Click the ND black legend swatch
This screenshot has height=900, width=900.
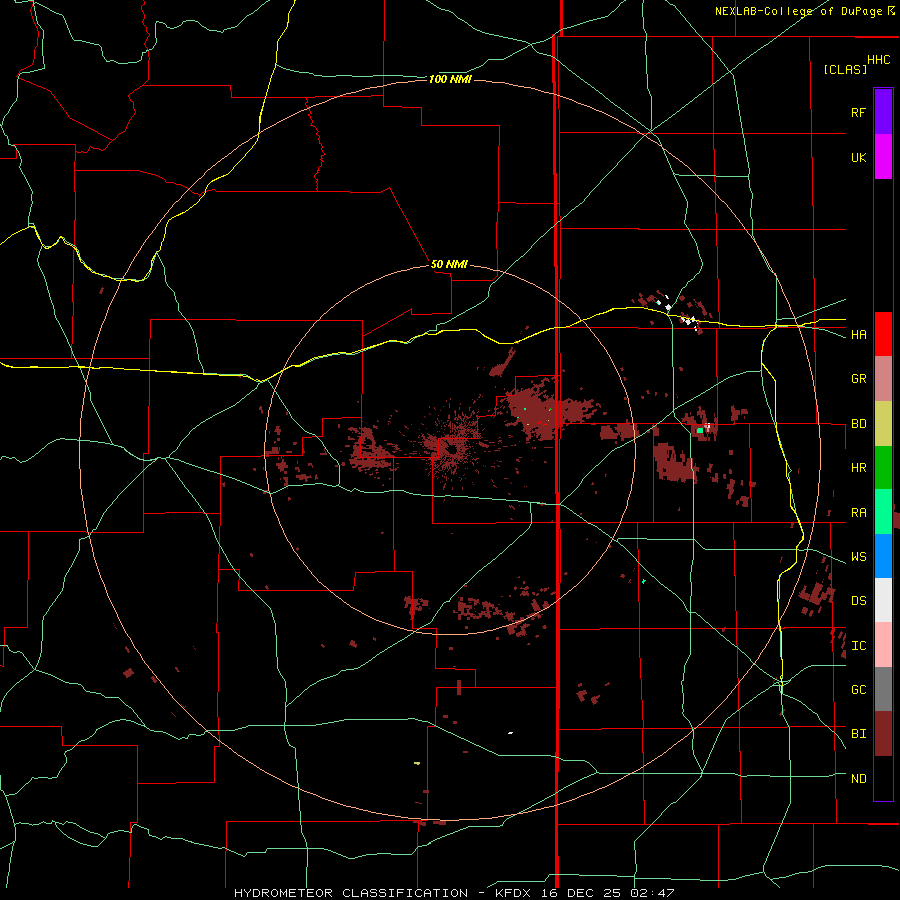883,778
